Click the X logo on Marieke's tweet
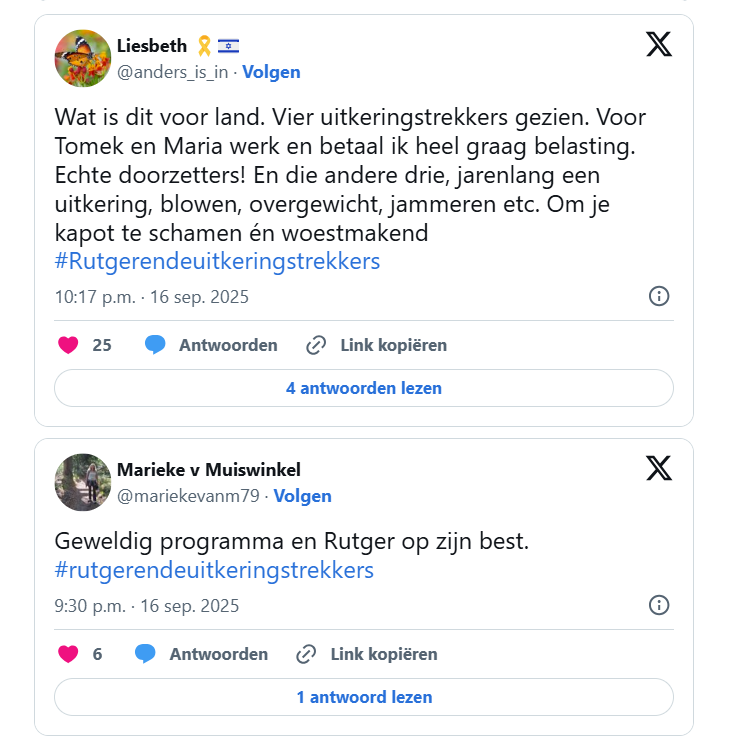 click(659, 468)
